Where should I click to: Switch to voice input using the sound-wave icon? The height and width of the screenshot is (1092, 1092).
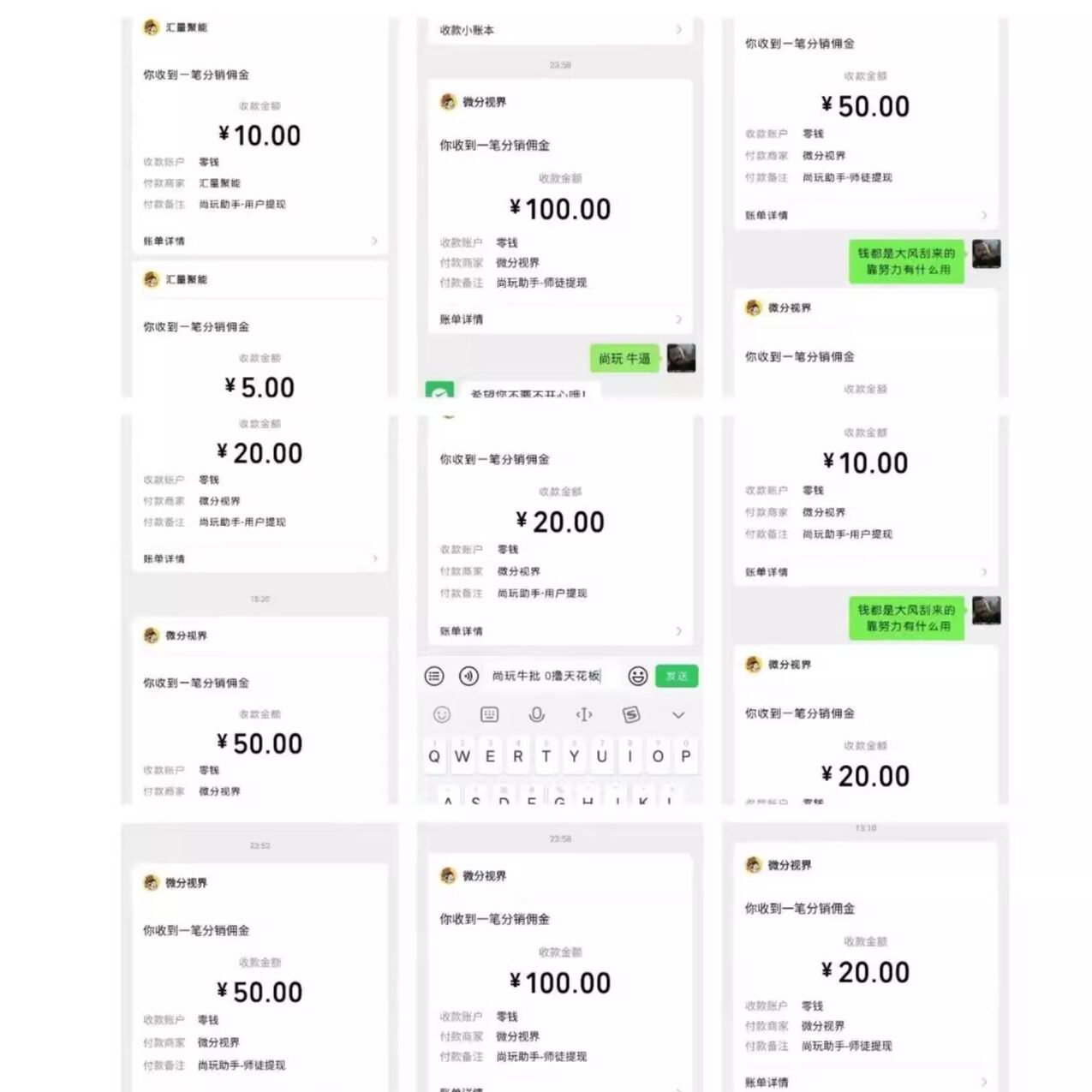(468, 677)
